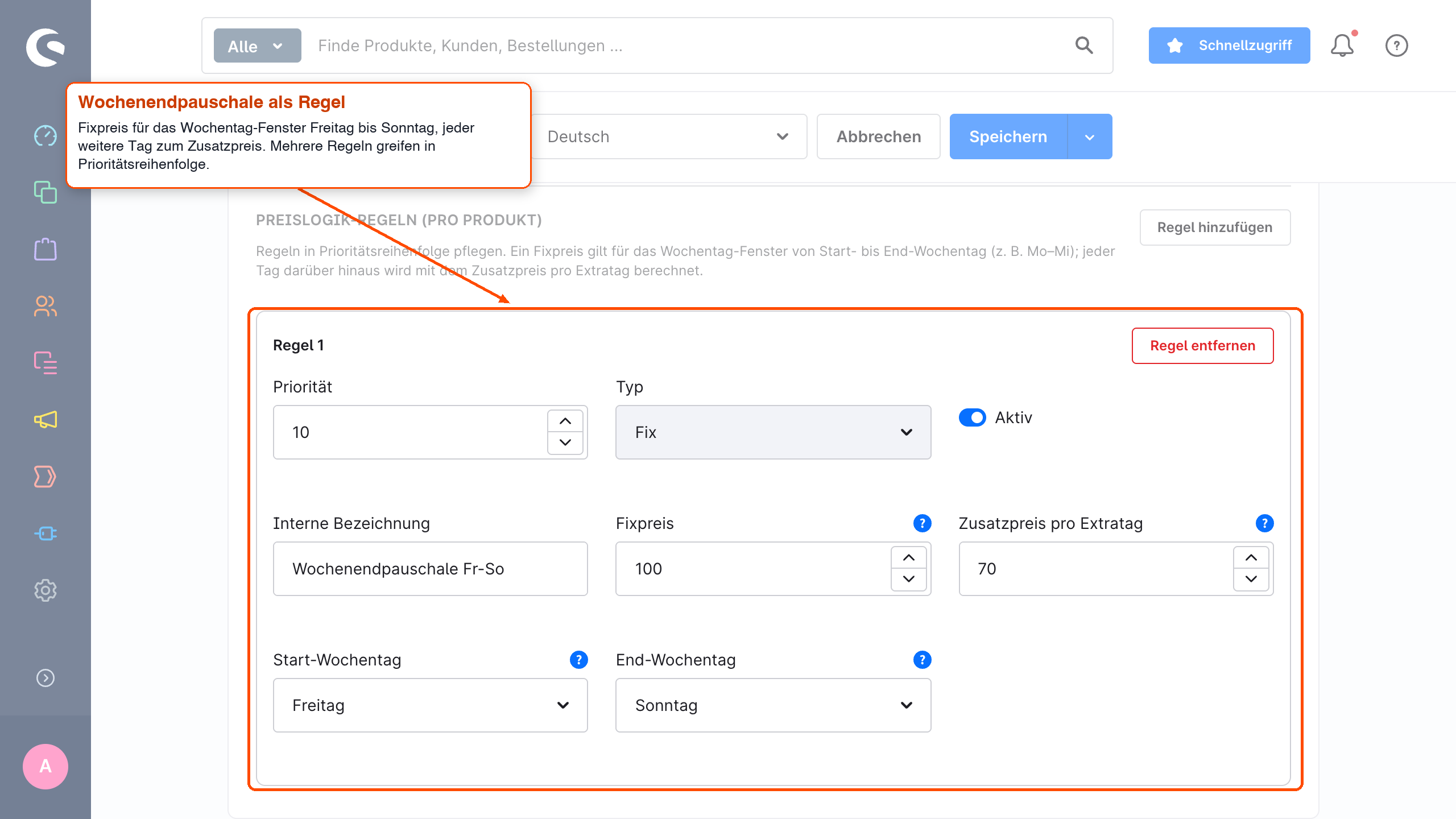The height and width of the screenshot is (819, 1456).
Task: Open the Deutsch language dropdown
Action: [x=669, y=136]
